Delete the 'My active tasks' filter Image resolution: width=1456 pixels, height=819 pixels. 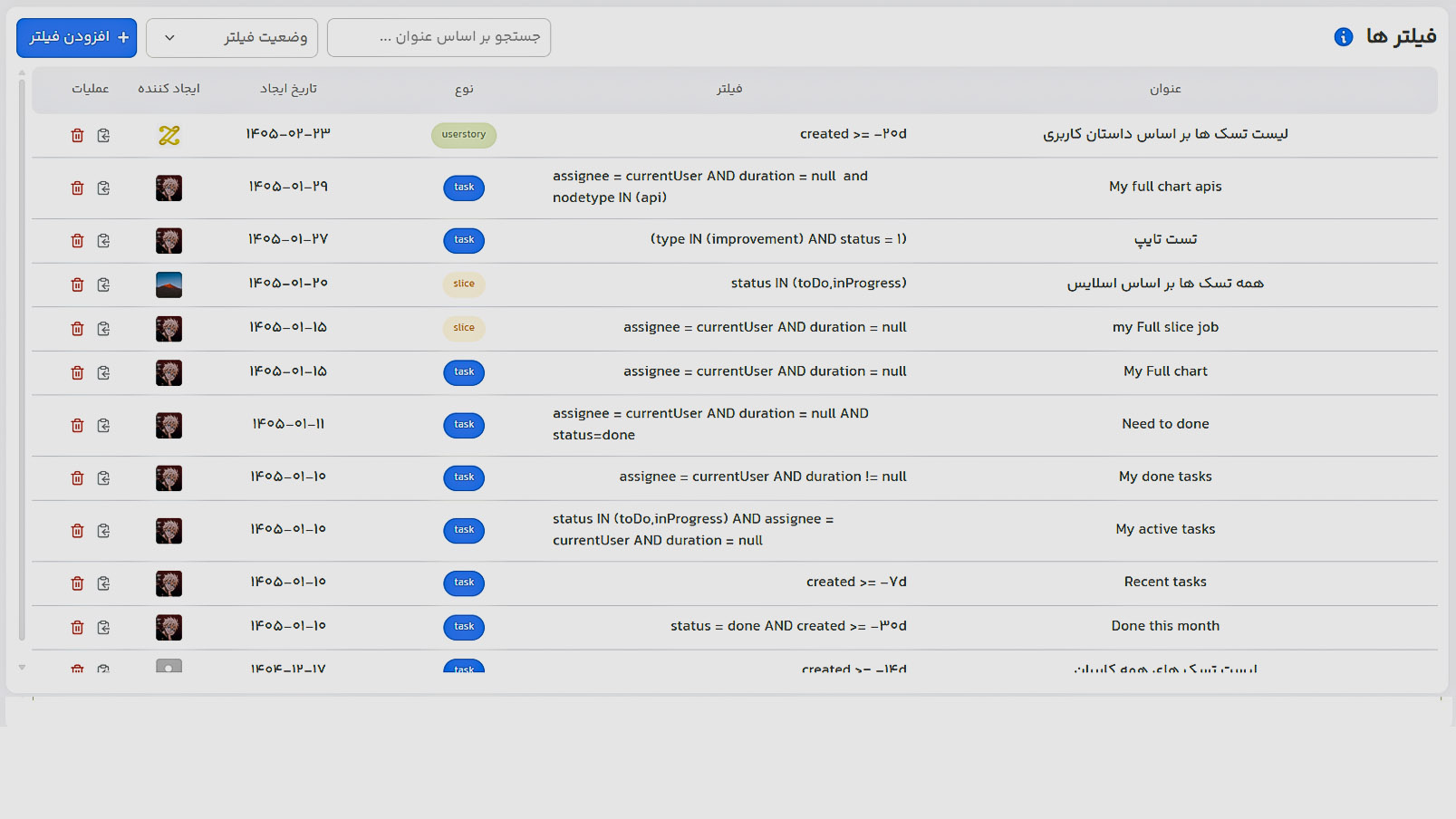click(x=77, y=531)
